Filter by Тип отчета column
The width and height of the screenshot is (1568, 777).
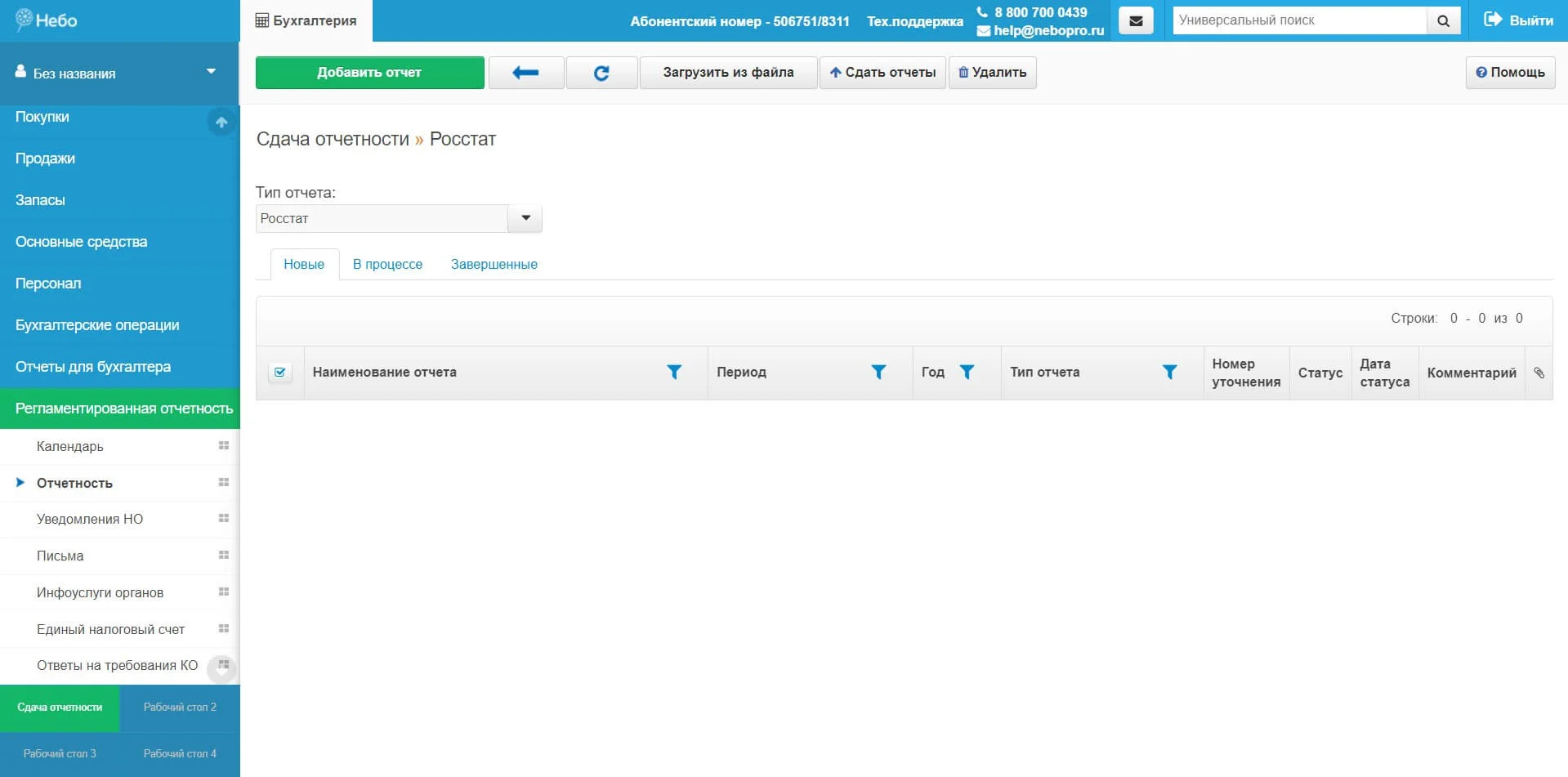point(1169,372)
